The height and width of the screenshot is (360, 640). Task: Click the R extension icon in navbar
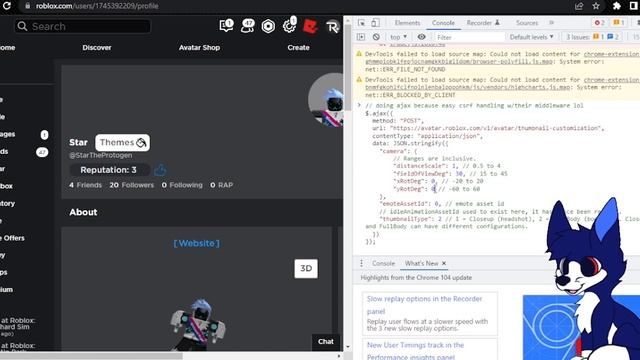pos(332,27)
